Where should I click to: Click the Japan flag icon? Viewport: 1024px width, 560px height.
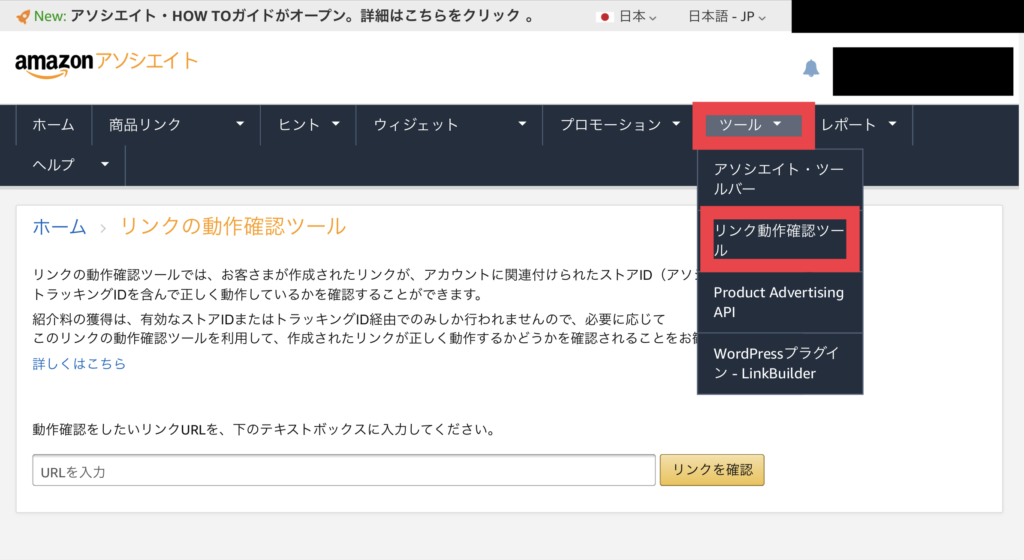tap(605, 17)
